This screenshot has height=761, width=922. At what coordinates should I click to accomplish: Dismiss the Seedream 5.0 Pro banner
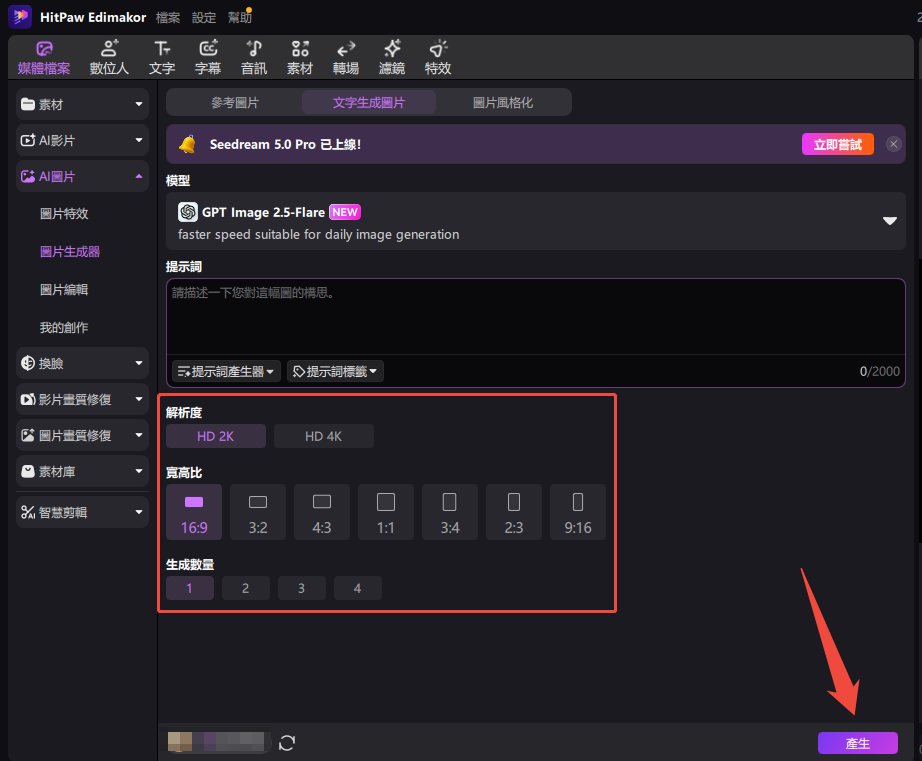tap(893, 144)
